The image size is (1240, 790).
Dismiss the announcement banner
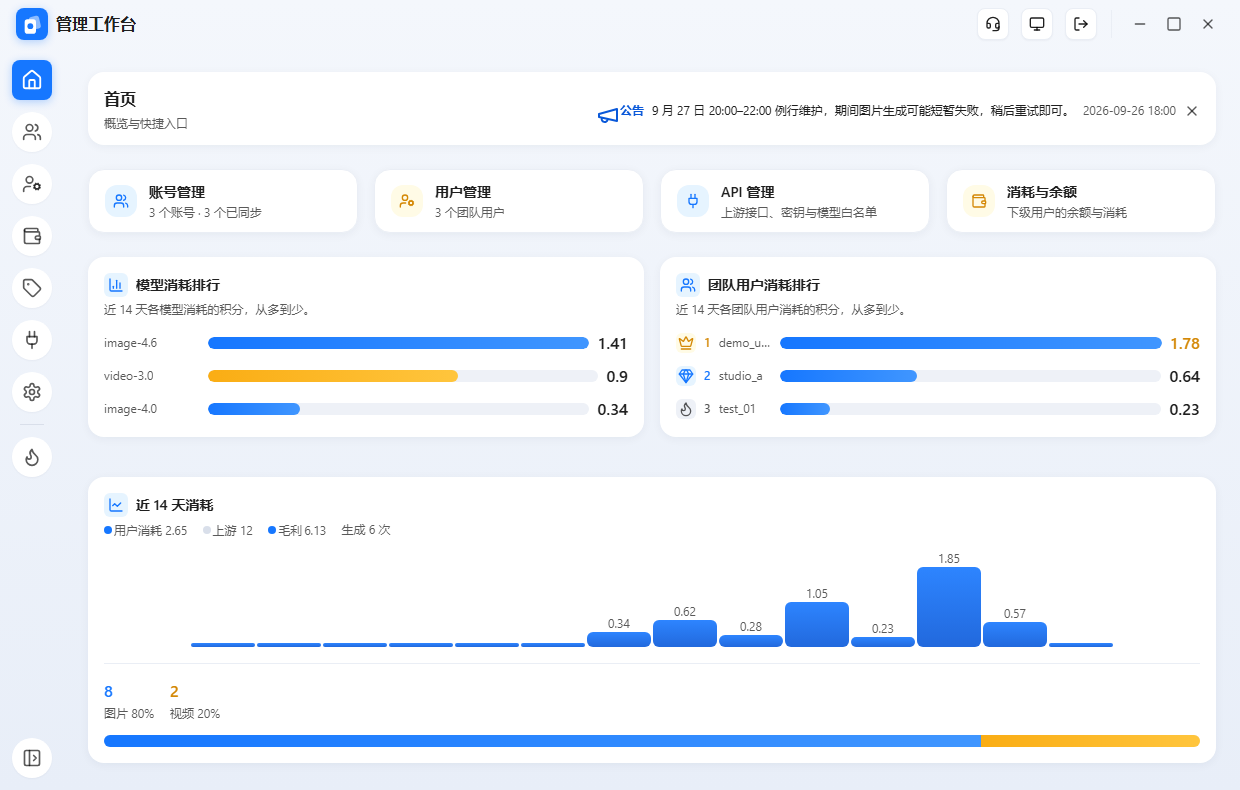1192,111
